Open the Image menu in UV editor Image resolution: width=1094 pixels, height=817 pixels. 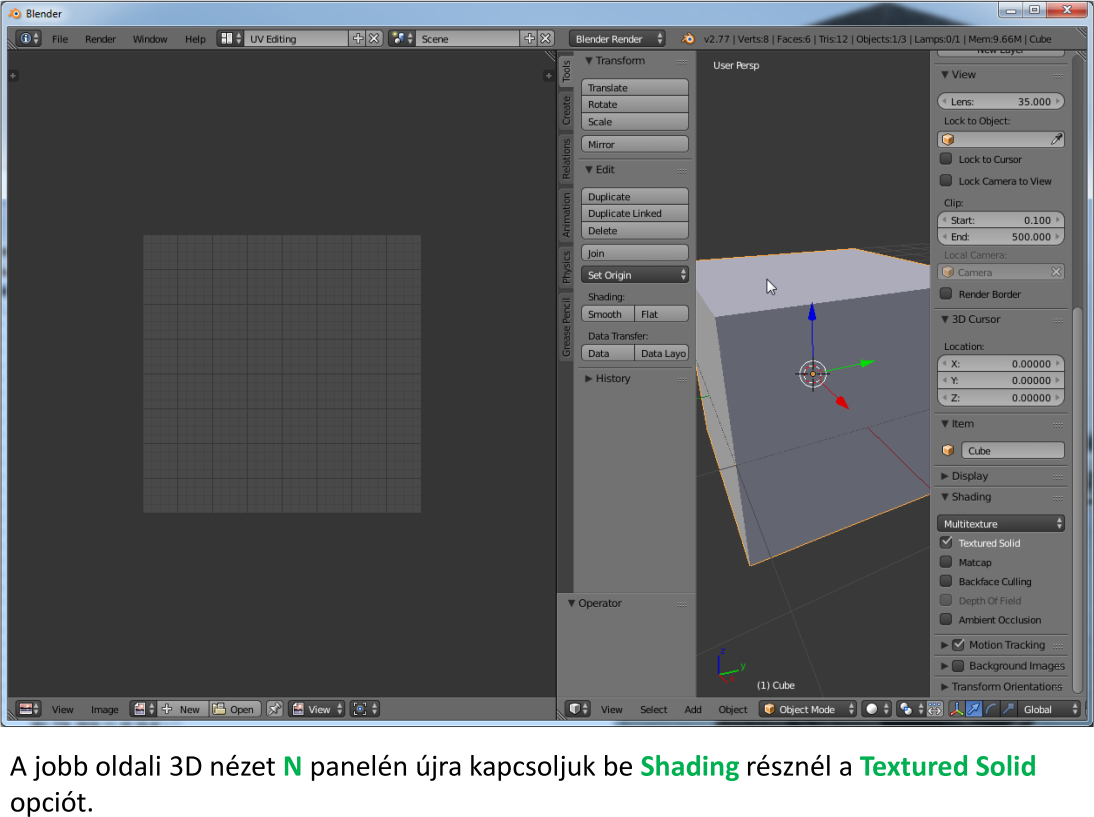[105, 710]
